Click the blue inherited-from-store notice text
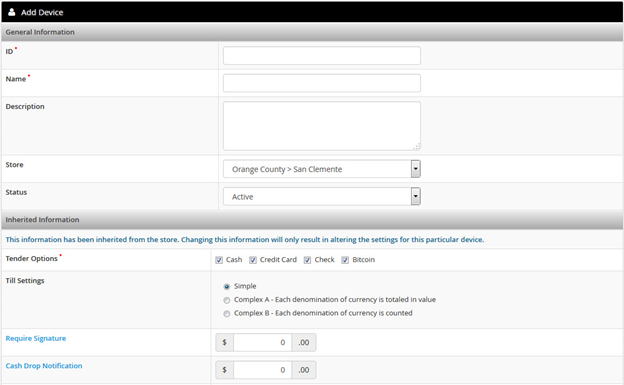The width and height of the screenshot is (624, 385). tap(245, 240)
